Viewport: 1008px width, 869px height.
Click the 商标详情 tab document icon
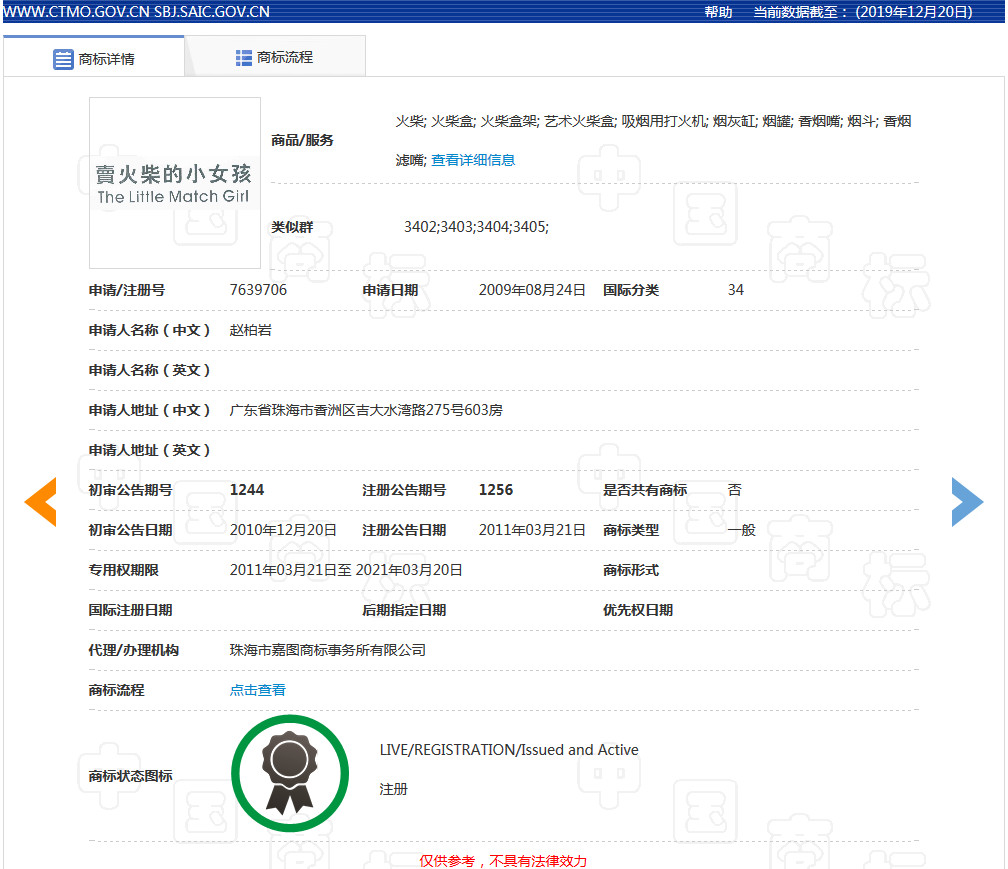(63, 59)
